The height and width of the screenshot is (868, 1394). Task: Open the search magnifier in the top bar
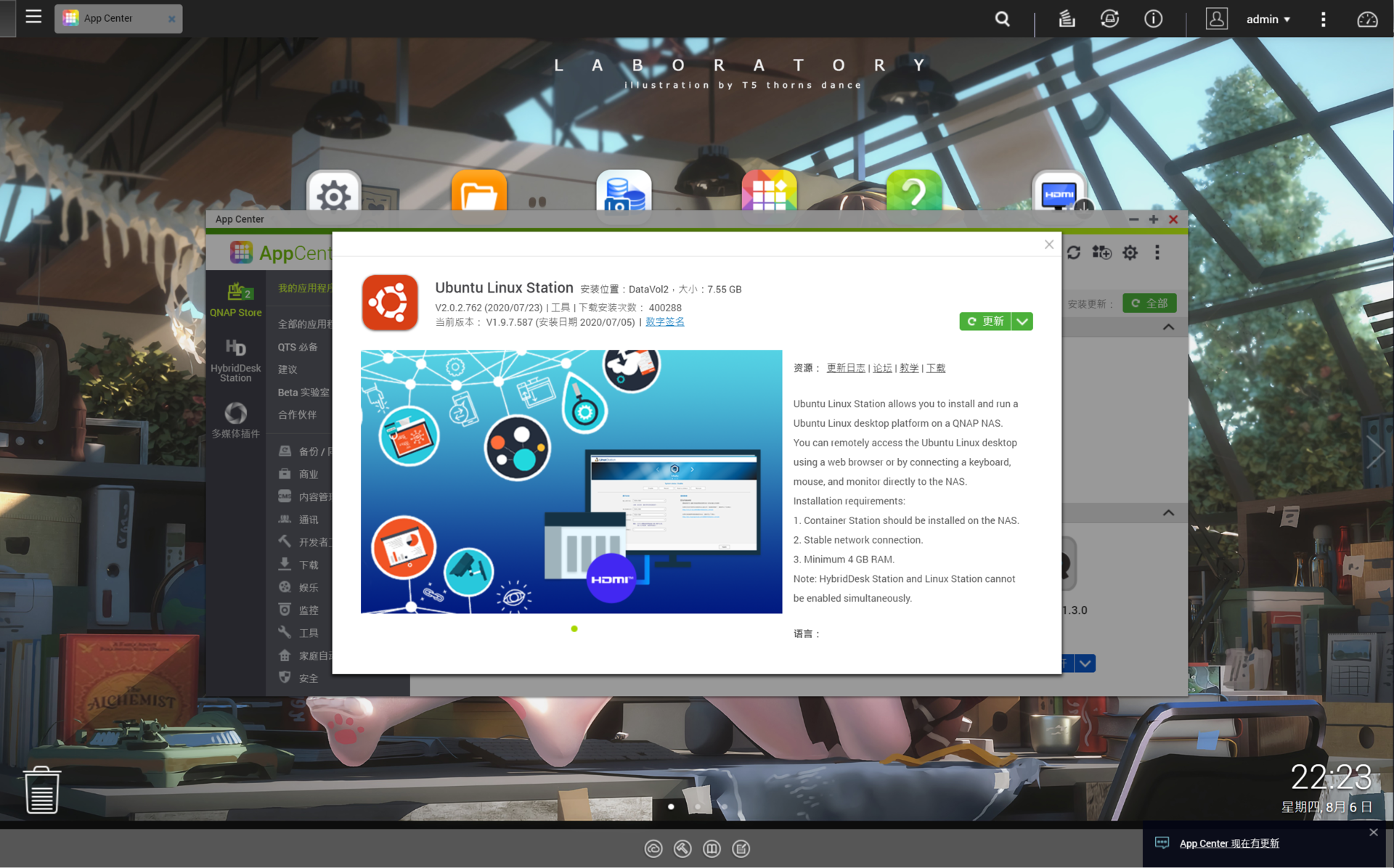(1002, 19)
